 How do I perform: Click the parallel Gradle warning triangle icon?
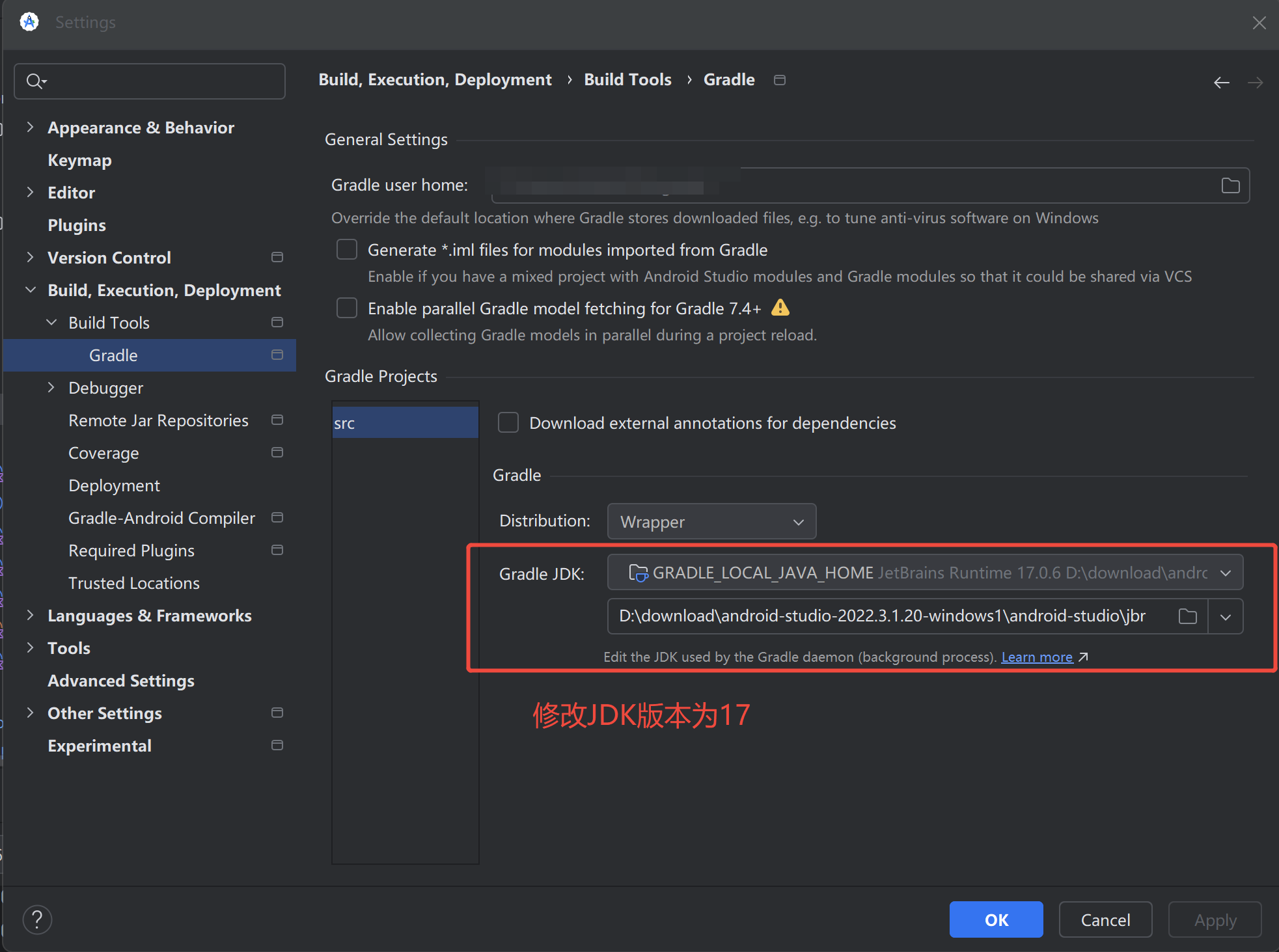pyautogui.click(x=780, y=308)
